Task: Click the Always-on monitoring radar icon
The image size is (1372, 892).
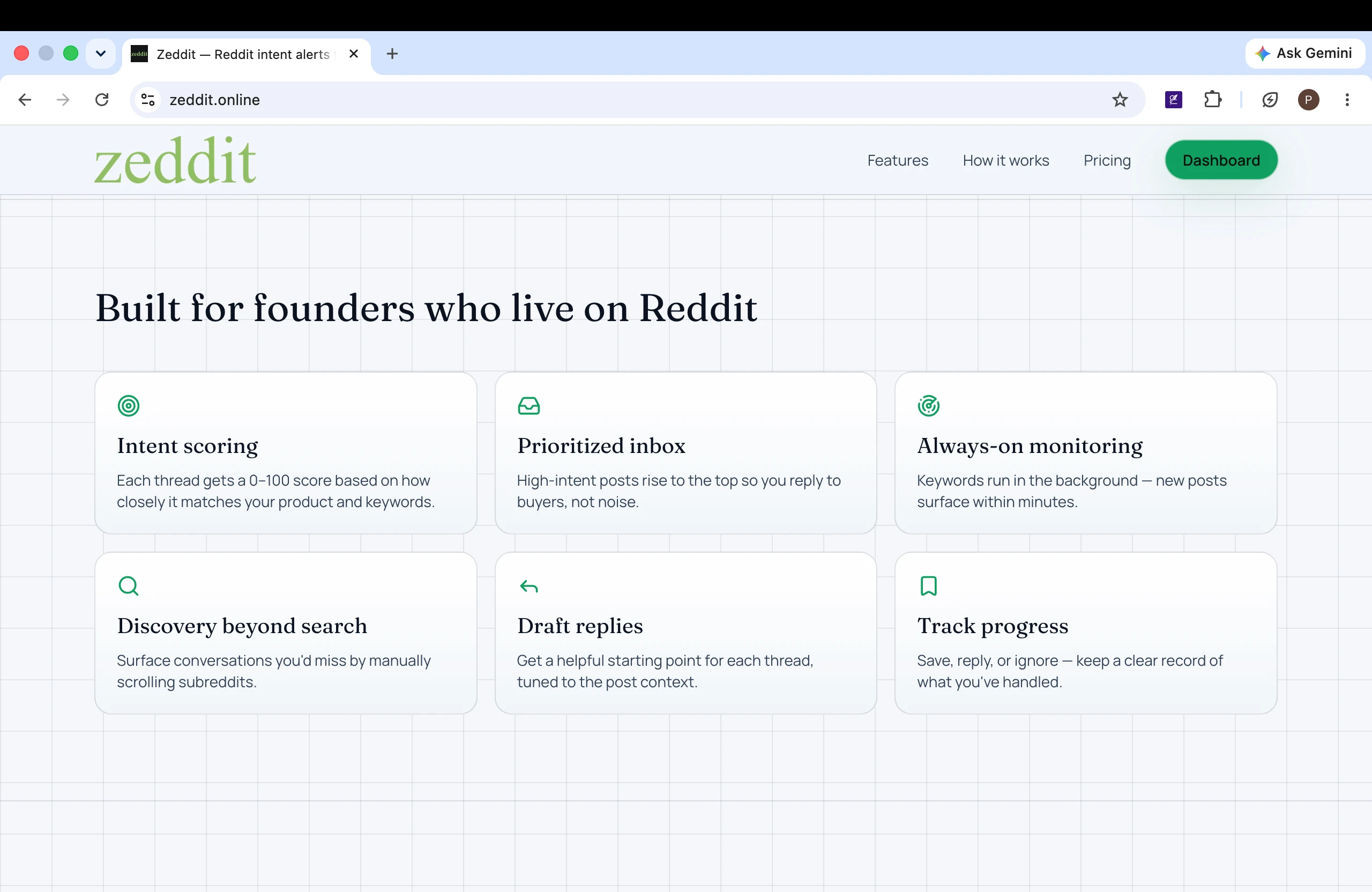Action: coord(929,406)
